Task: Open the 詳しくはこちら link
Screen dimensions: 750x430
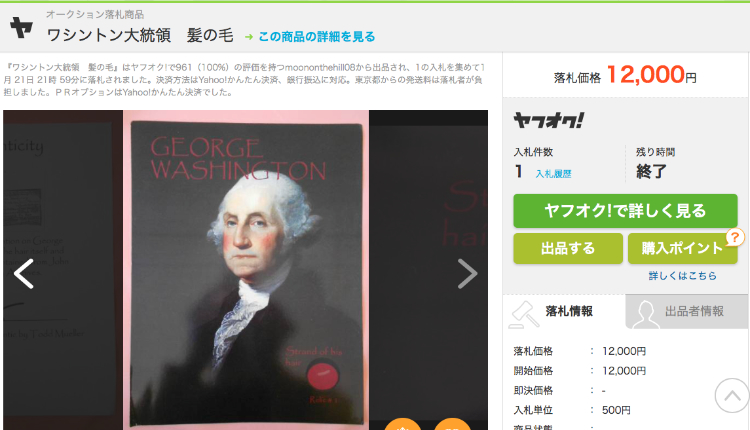Action: click(683, 276)
